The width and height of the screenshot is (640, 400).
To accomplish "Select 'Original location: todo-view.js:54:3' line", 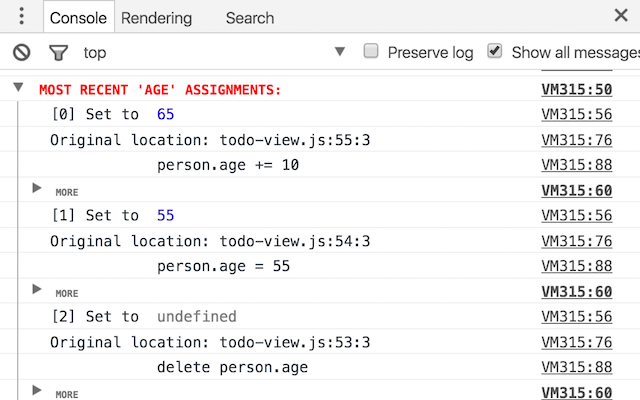I will [x=210, y=241].
